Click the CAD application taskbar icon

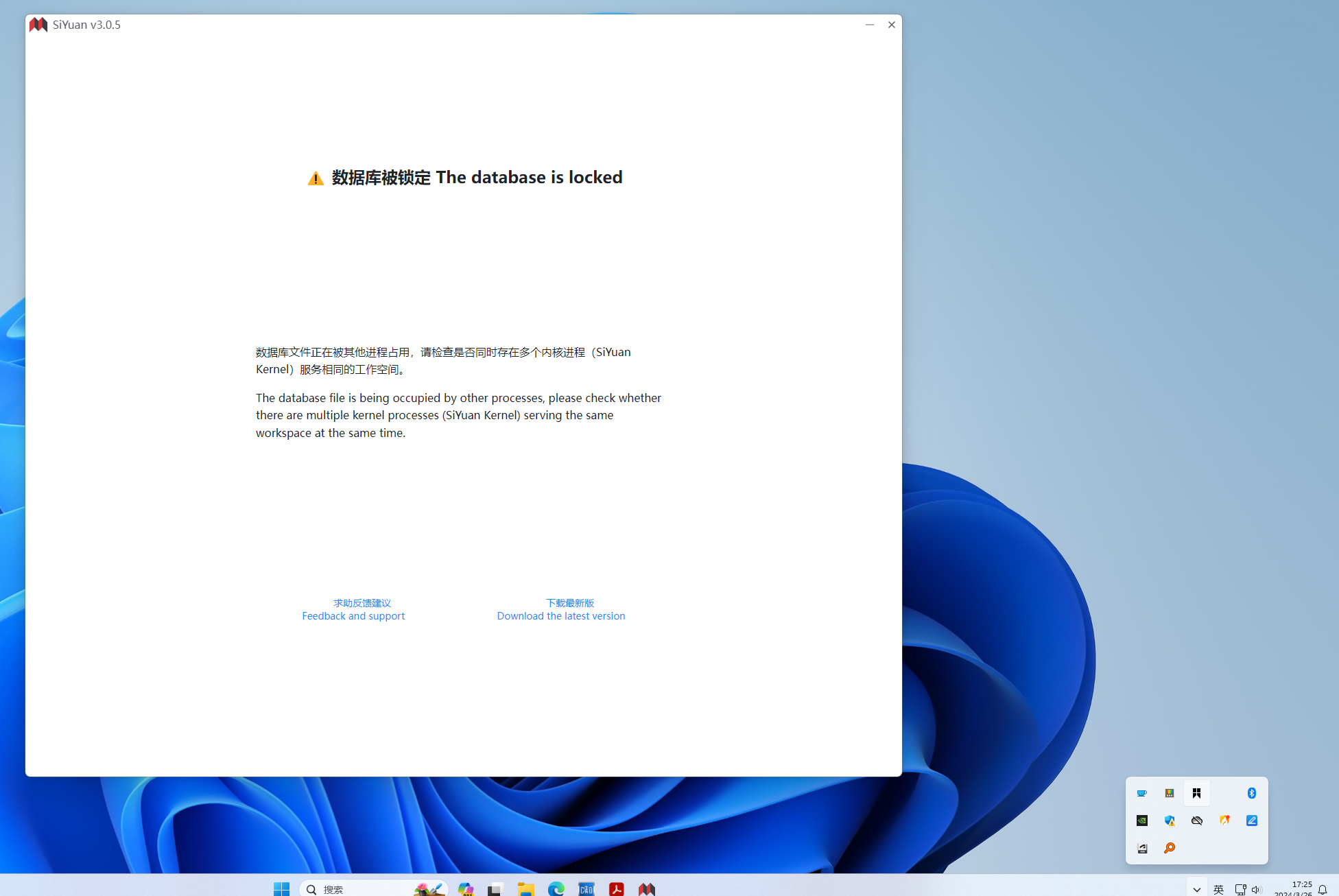tap(586, 888)
